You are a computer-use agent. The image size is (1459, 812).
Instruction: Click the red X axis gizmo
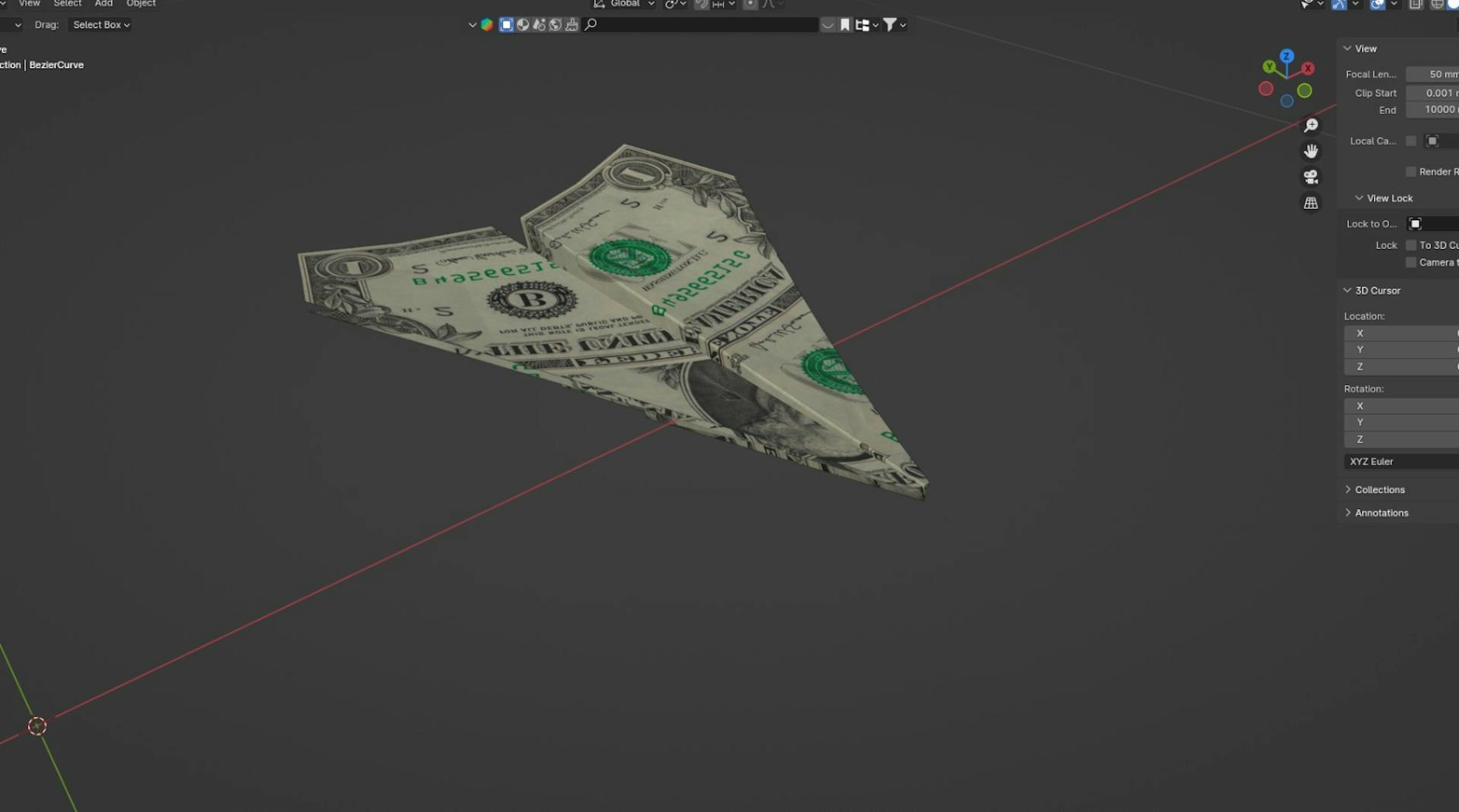point(1308,68)
